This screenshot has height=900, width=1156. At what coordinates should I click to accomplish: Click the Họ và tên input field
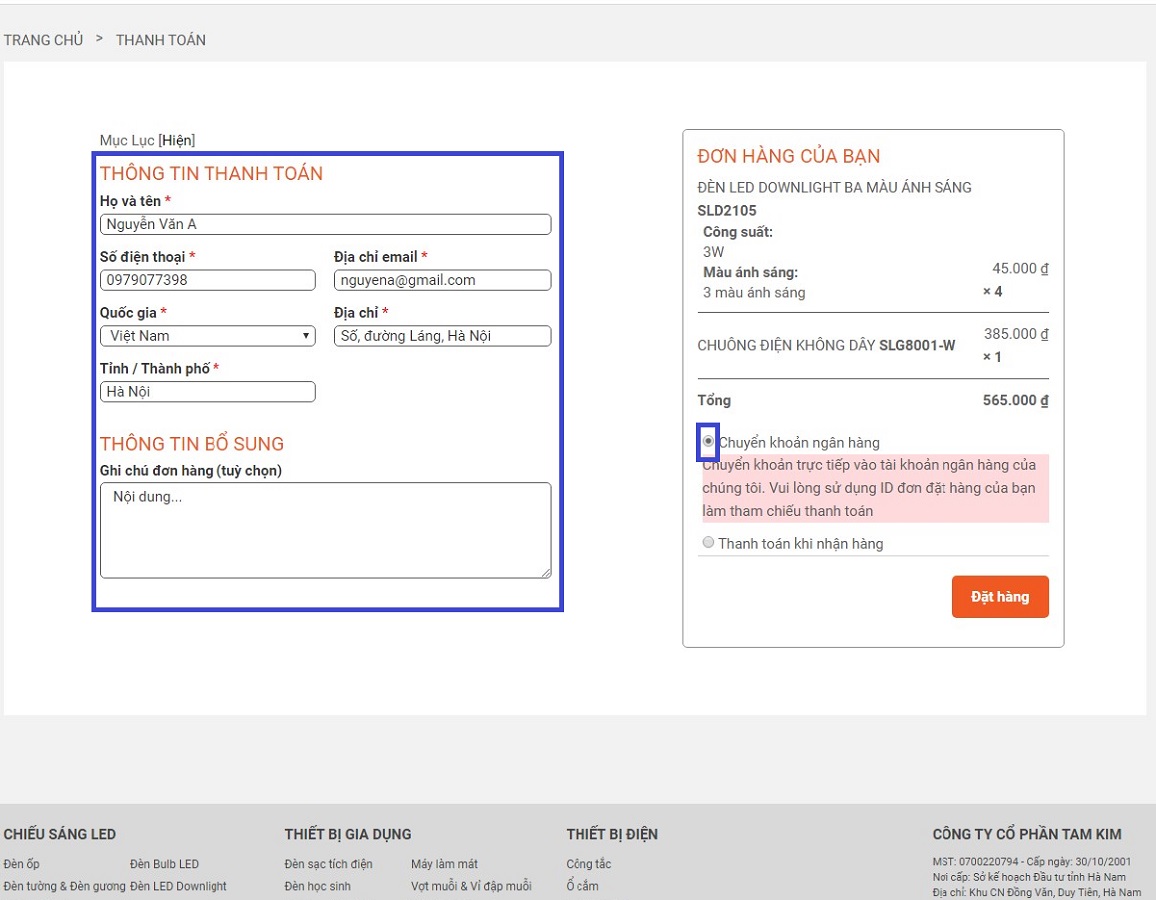click(325, 224)
